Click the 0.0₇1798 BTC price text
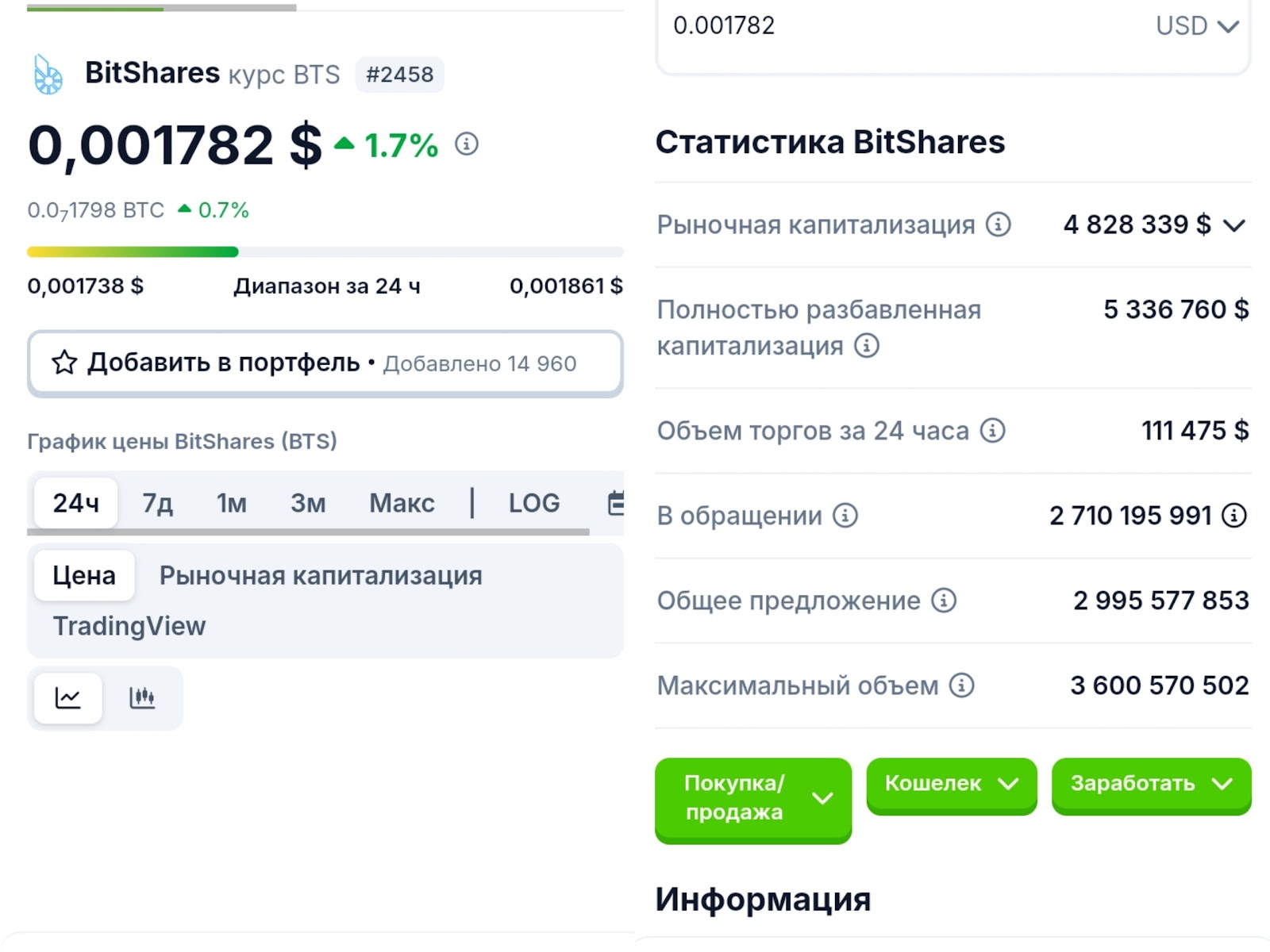 coord(96,211)
